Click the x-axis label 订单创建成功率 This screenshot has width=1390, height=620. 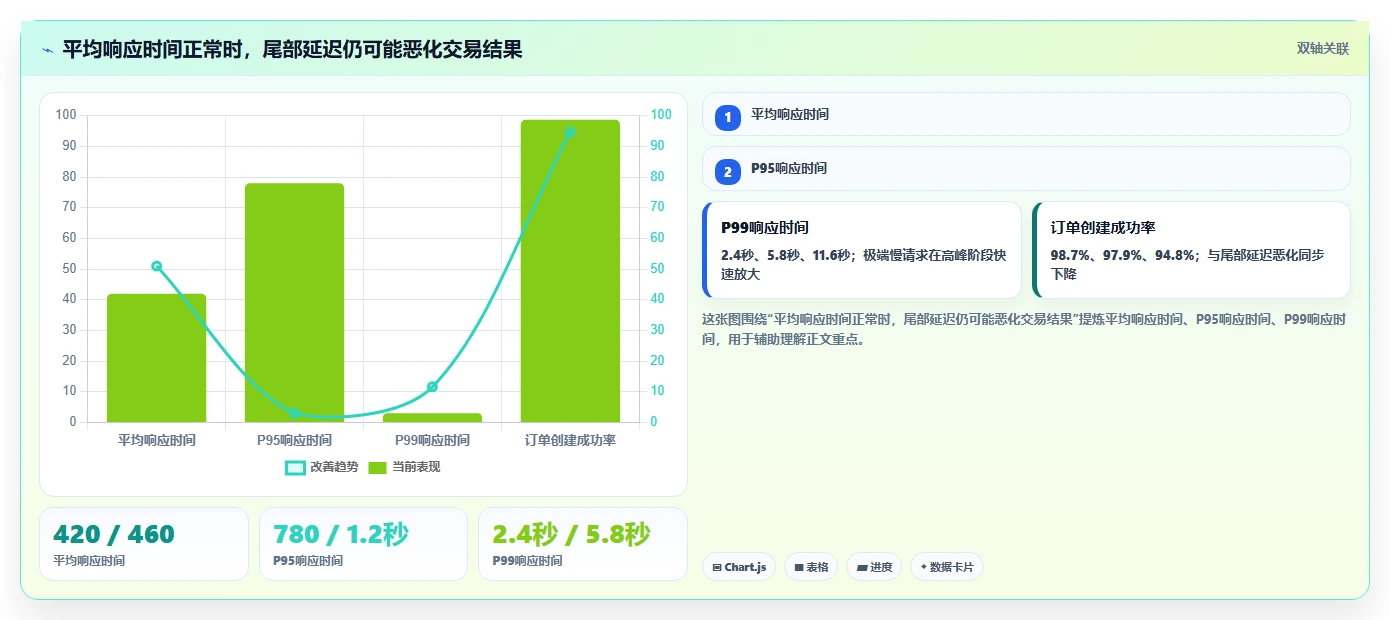pos(570,440)
